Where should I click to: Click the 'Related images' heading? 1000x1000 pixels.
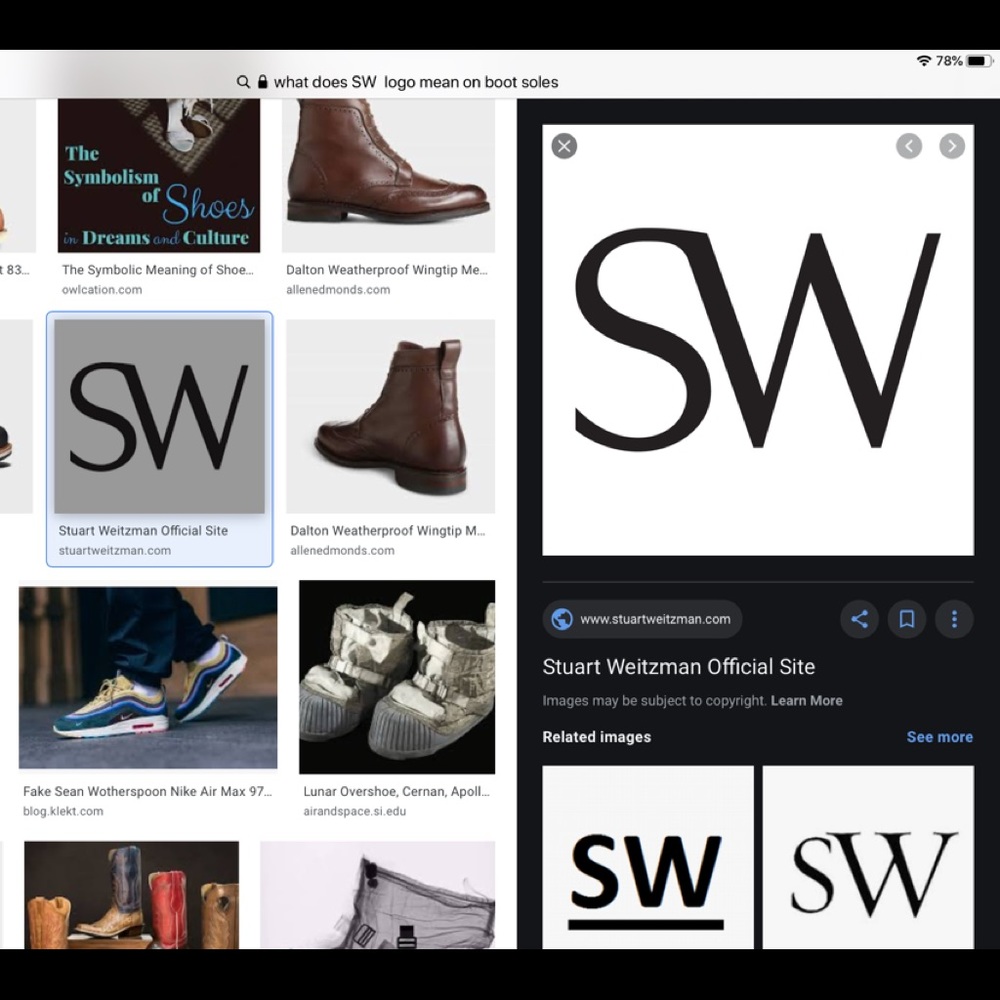pos(596,737)
